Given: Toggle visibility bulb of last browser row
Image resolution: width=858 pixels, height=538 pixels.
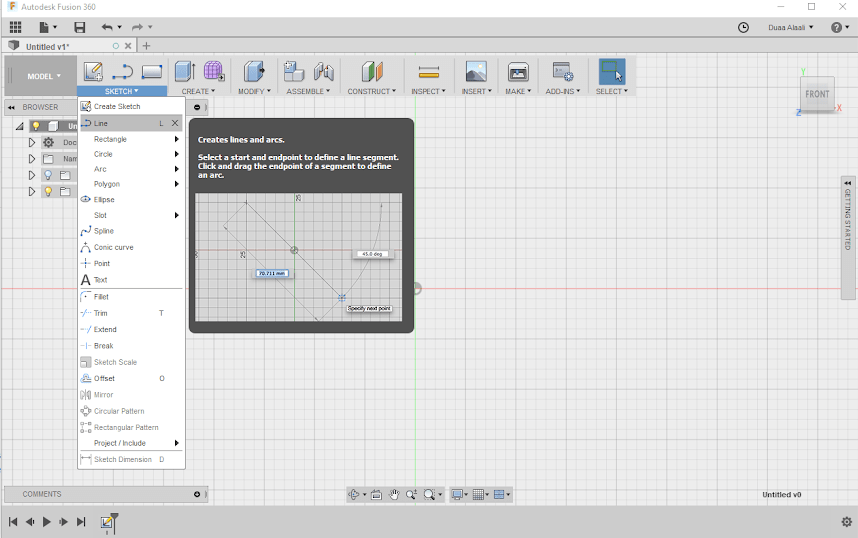Looking at the screenshot, I should [x=48, y=192].
